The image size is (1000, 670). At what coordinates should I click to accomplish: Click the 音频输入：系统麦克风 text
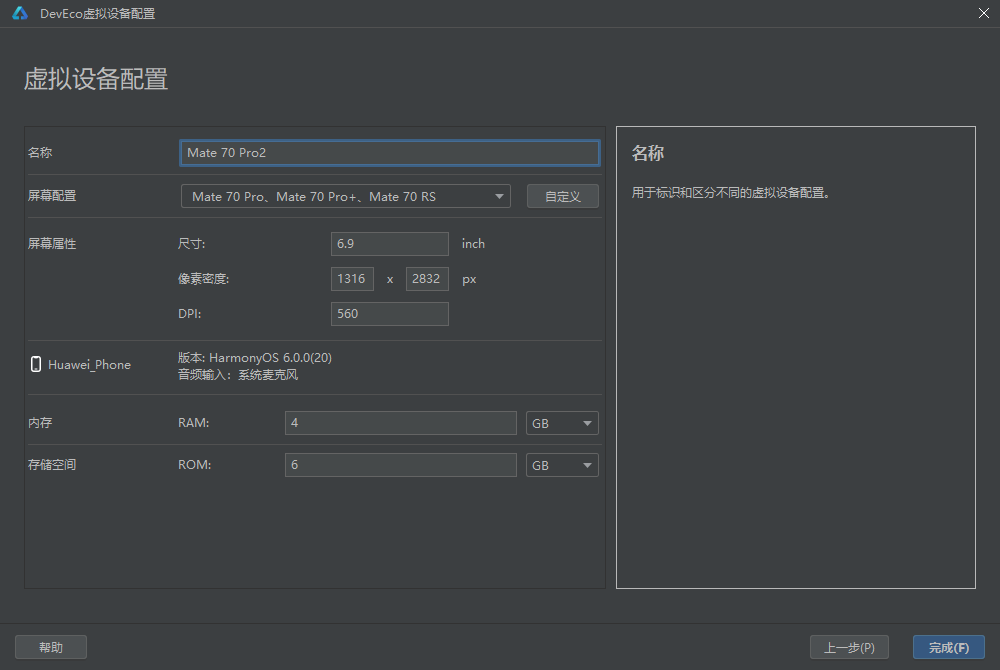pos(237,374)
